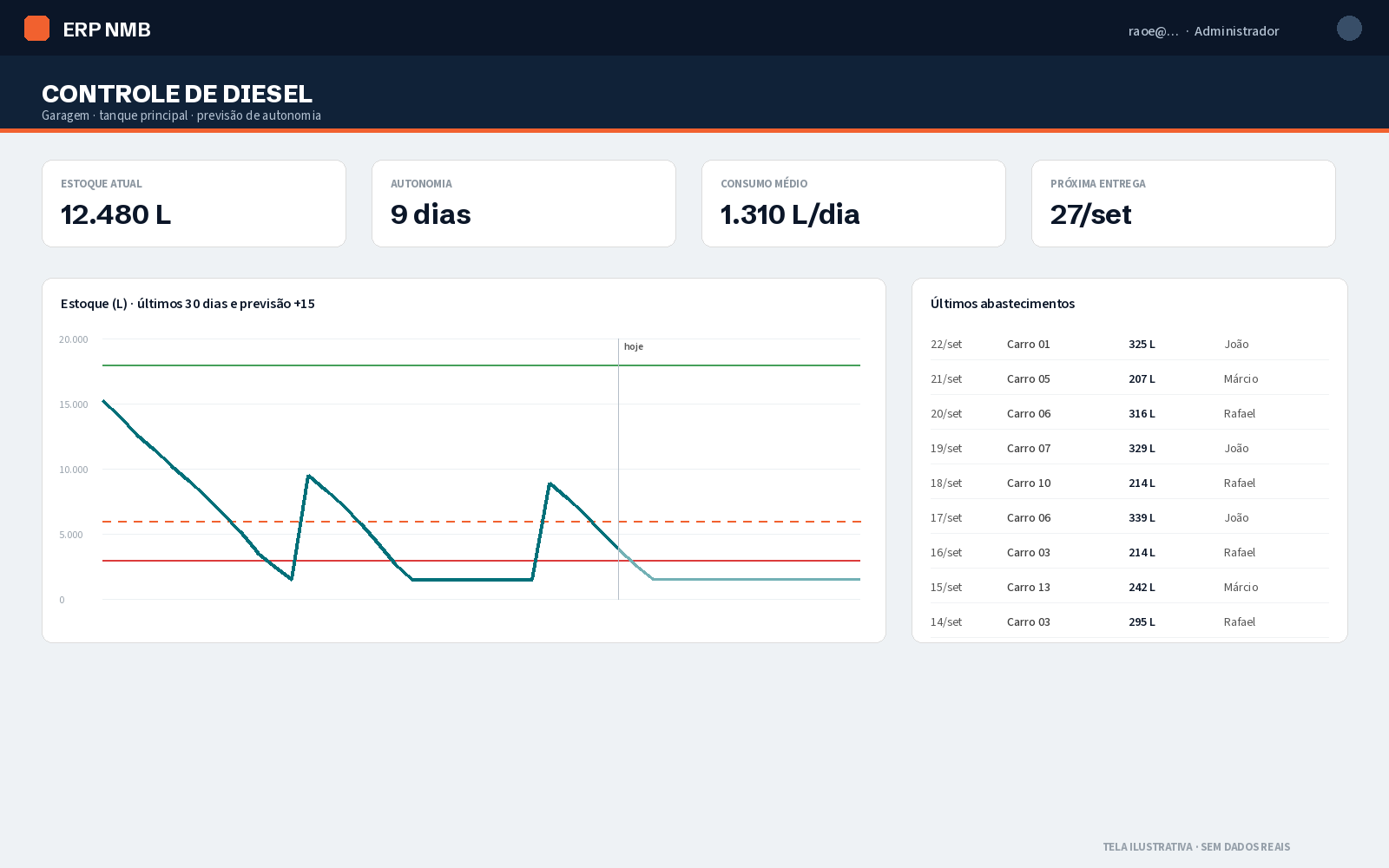Select the 20/set date cell
This screenshot has height=868, width=1389.
tap(946, 414)
